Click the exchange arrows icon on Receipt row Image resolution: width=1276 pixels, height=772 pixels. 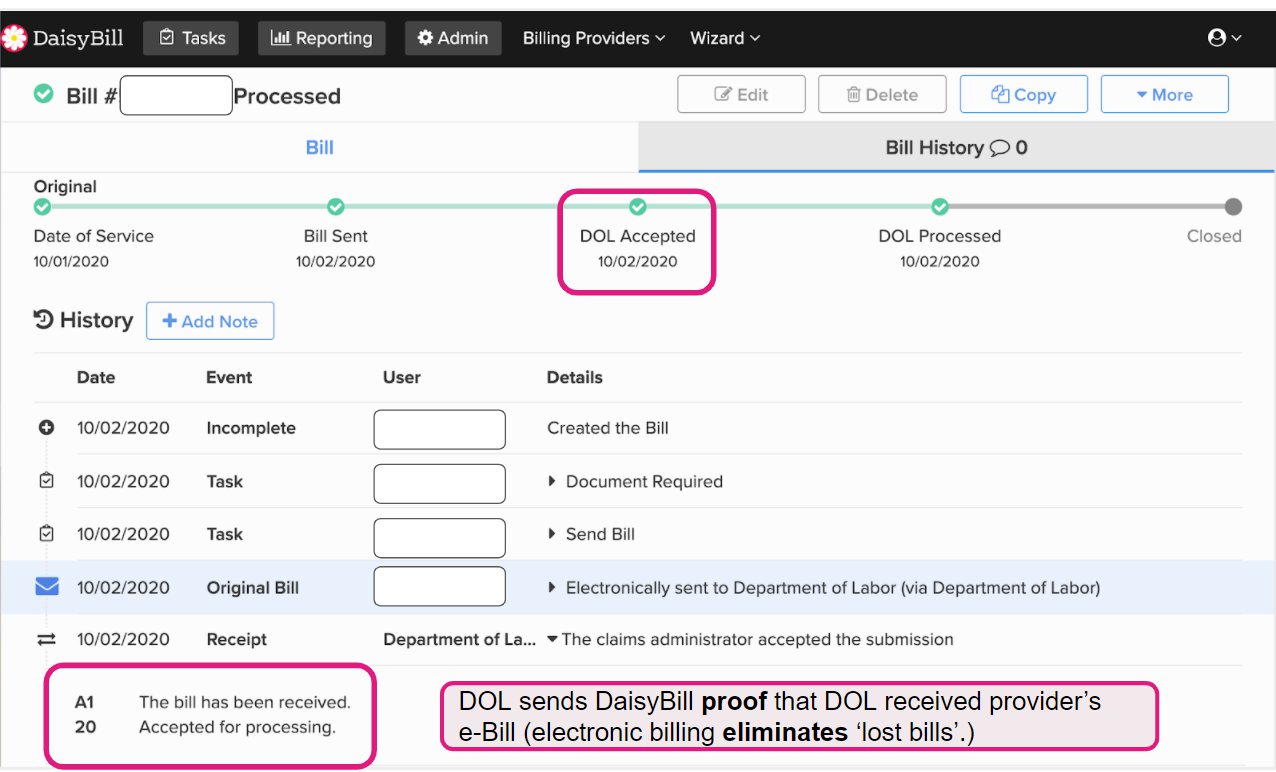tap(46, 639)
